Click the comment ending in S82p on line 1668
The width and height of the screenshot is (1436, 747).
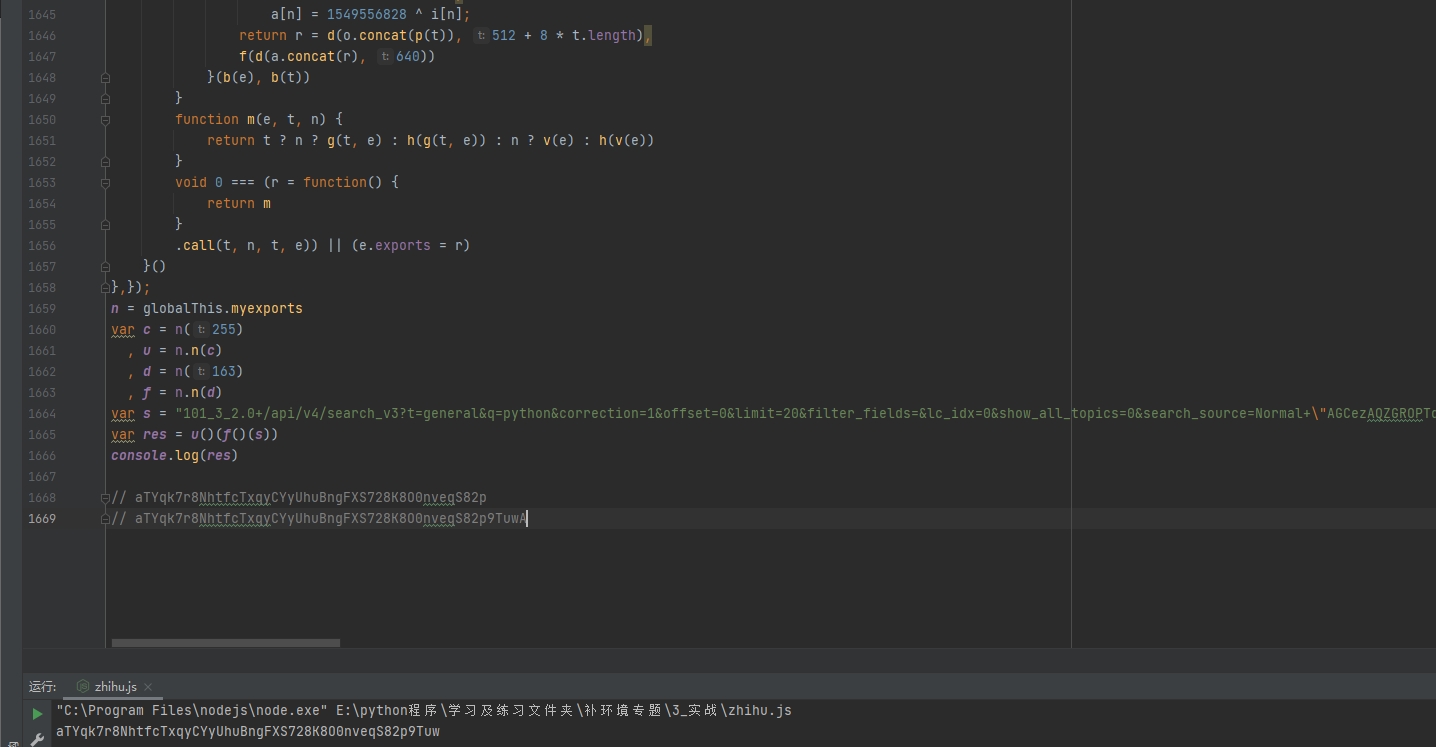[299, 497]
